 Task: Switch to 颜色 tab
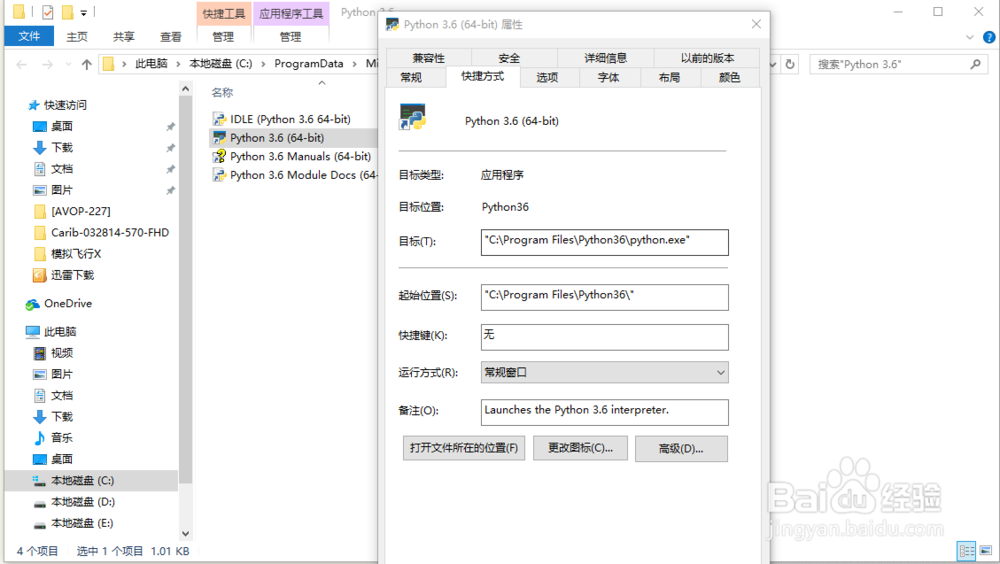730,78
